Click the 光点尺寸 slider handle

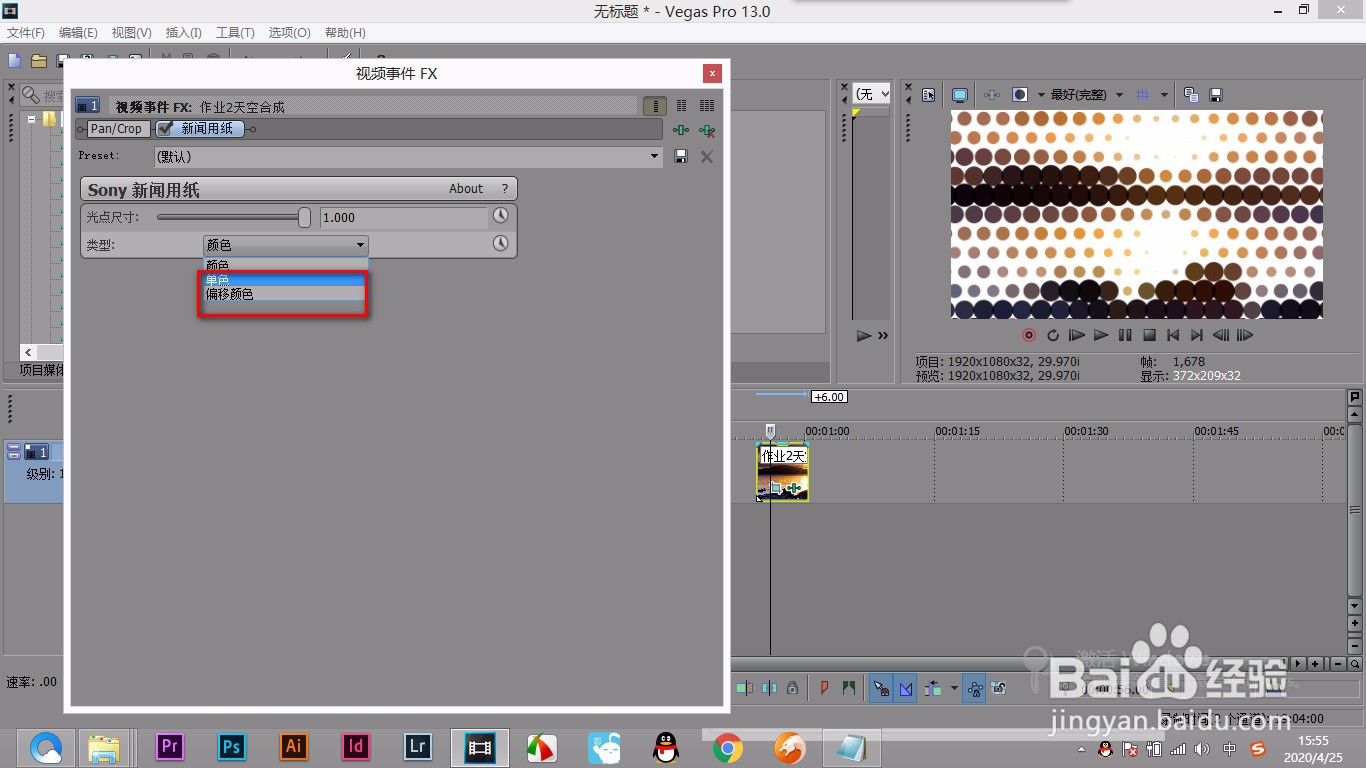304,217
